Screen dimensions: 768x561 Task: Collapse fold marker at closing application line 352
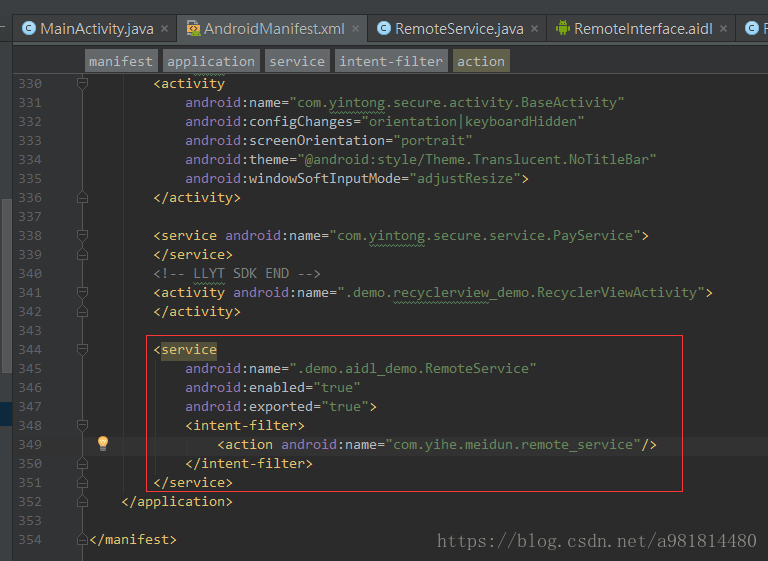[82, 502]
